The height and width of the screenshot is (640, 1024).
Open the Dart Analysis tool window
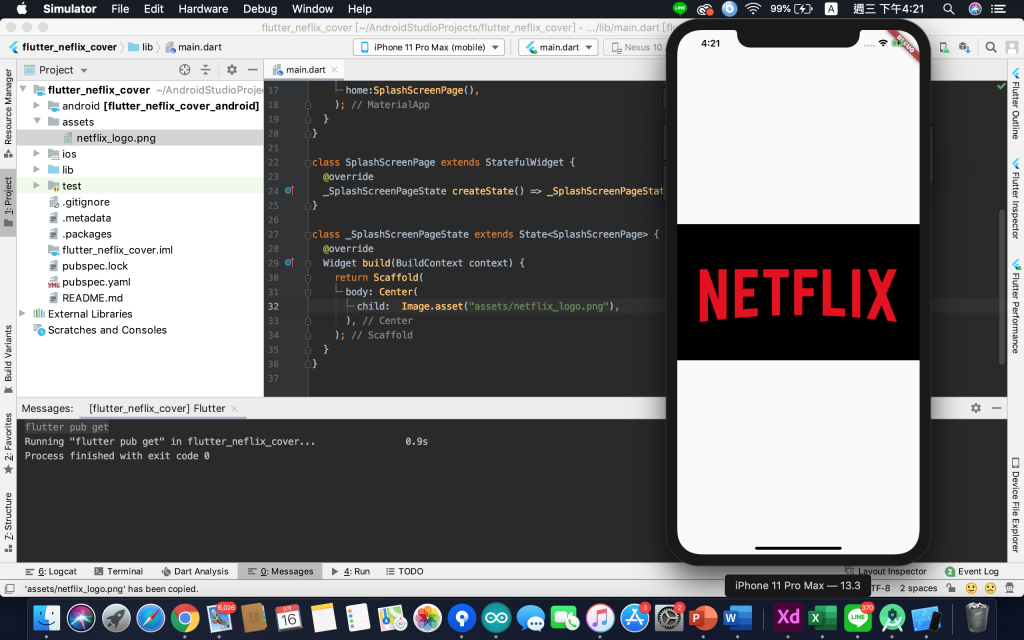pos(195,571)
